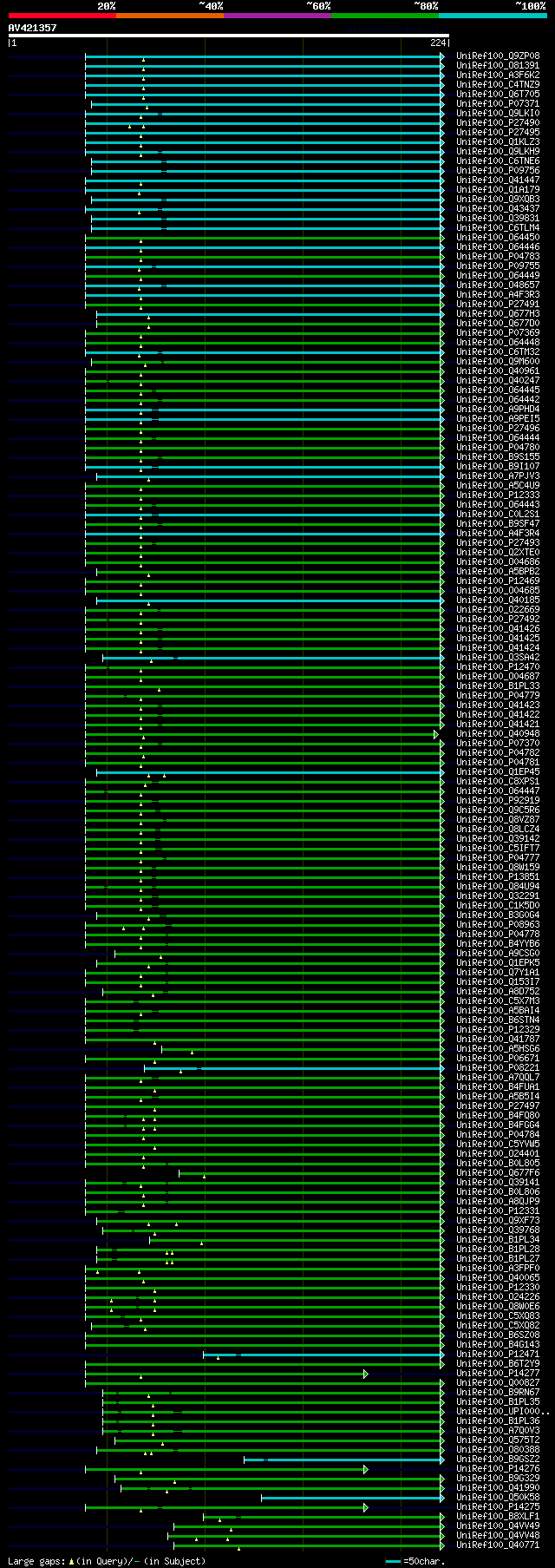Click the red ~20% identity legend segment
The width and height of the screenshot is (555, 1568).
(x=62, y=16)
